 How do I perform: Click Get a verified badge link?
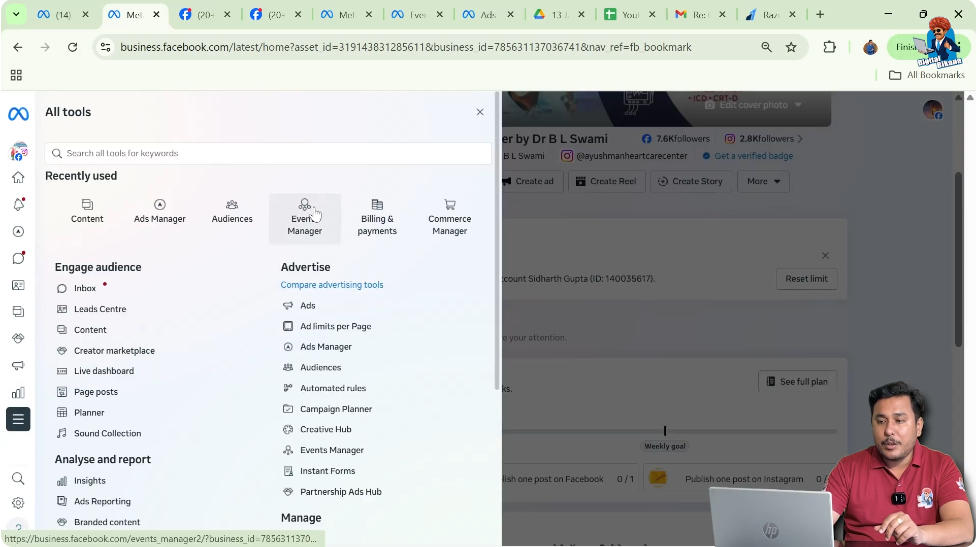753,156
